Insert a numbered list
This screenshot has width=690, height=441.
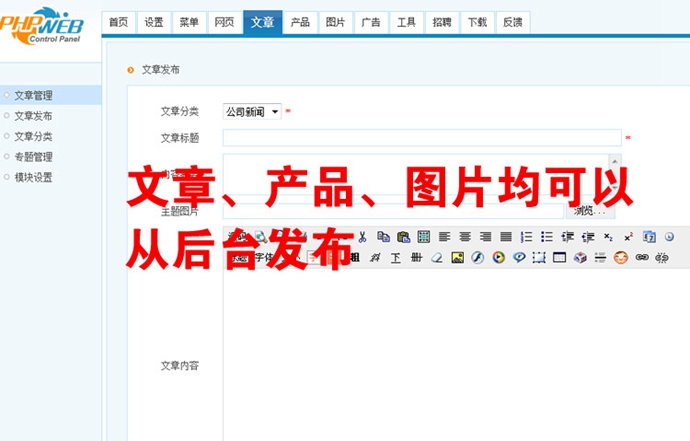[526, 237]
